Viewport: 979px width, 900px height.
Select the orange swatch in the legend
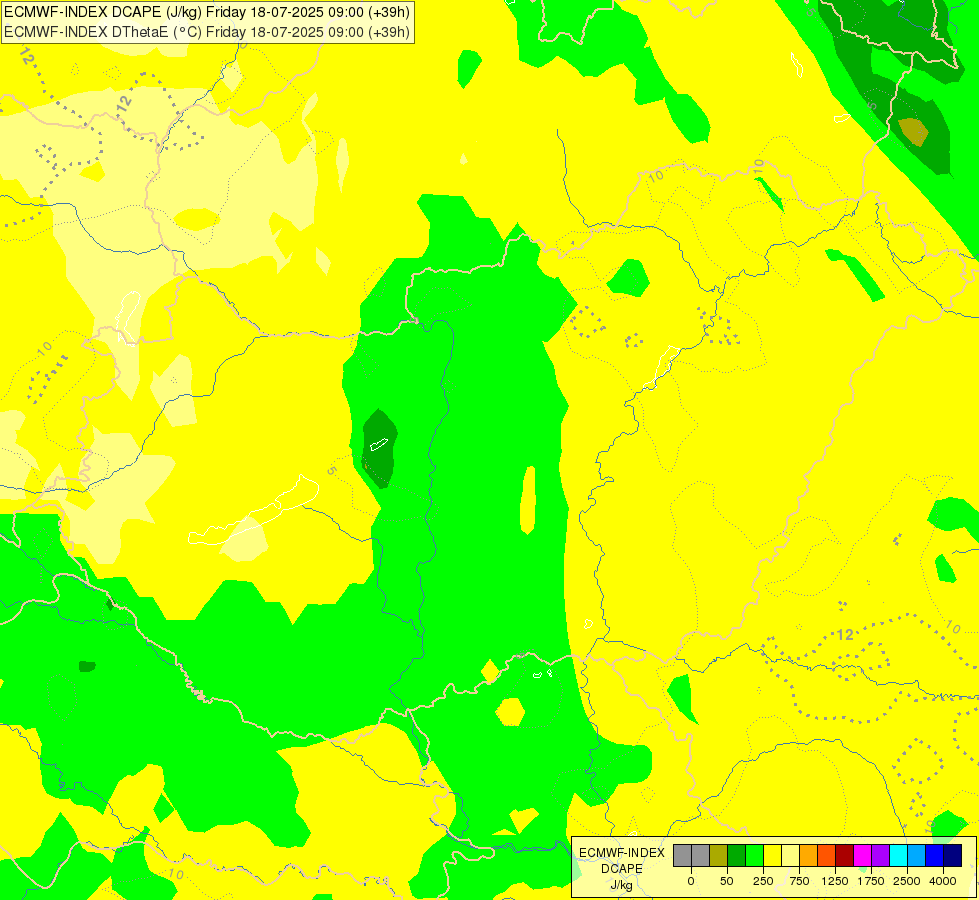[809, 855]
